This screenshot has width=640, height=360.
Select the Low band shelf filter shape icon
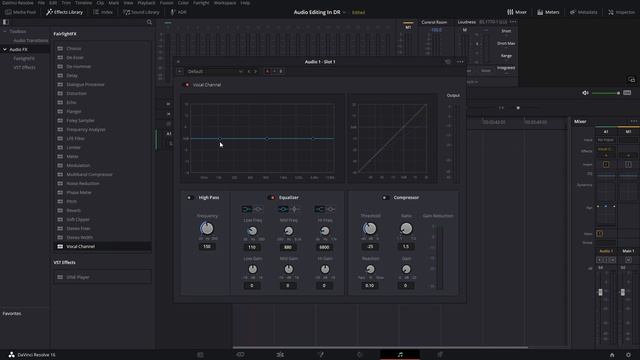click(247, 209)
